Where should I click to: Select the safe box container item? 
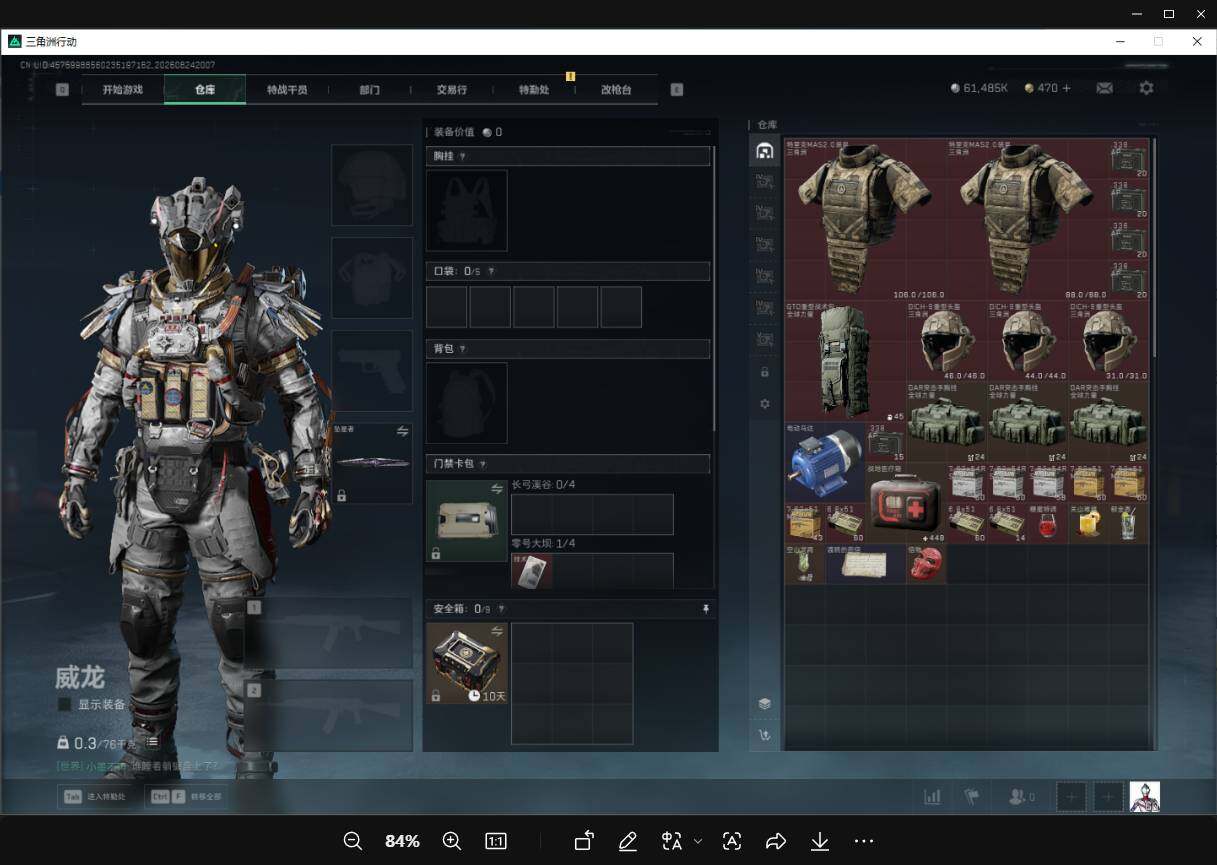coord(467,663)
